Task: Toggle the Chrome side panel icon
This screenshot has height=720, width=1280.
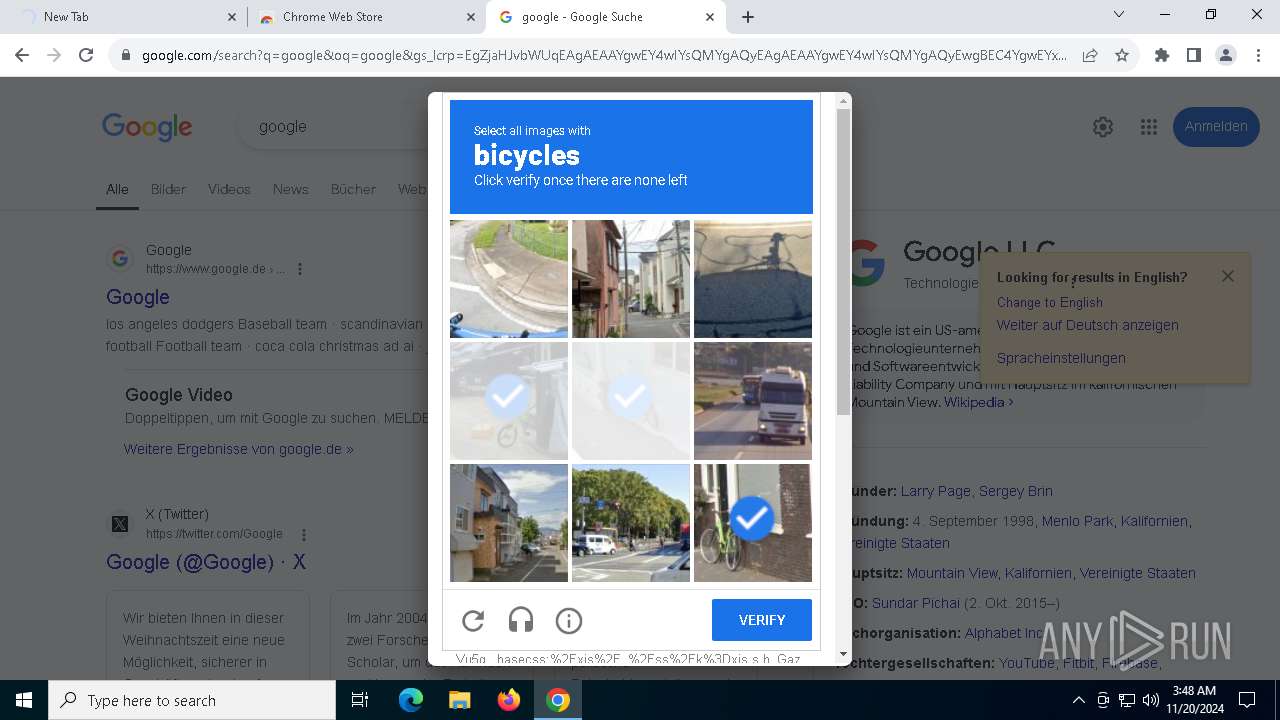Action: coord(1193,56)
